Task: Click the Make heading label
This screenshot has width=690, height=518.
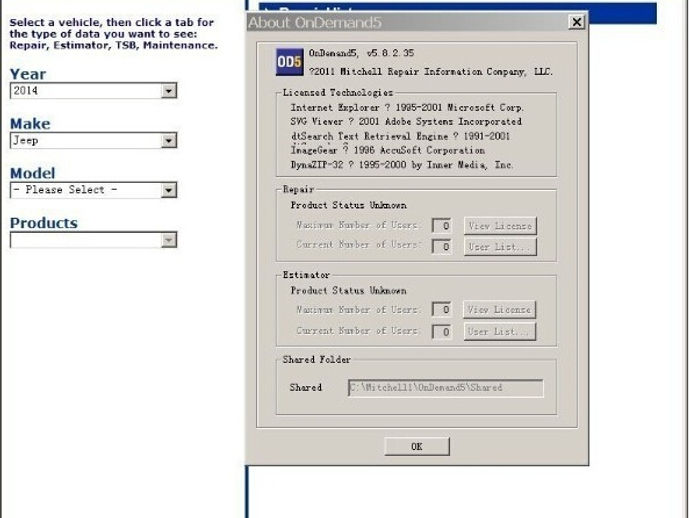Action: pyautogui.click(x=30, y=124)
